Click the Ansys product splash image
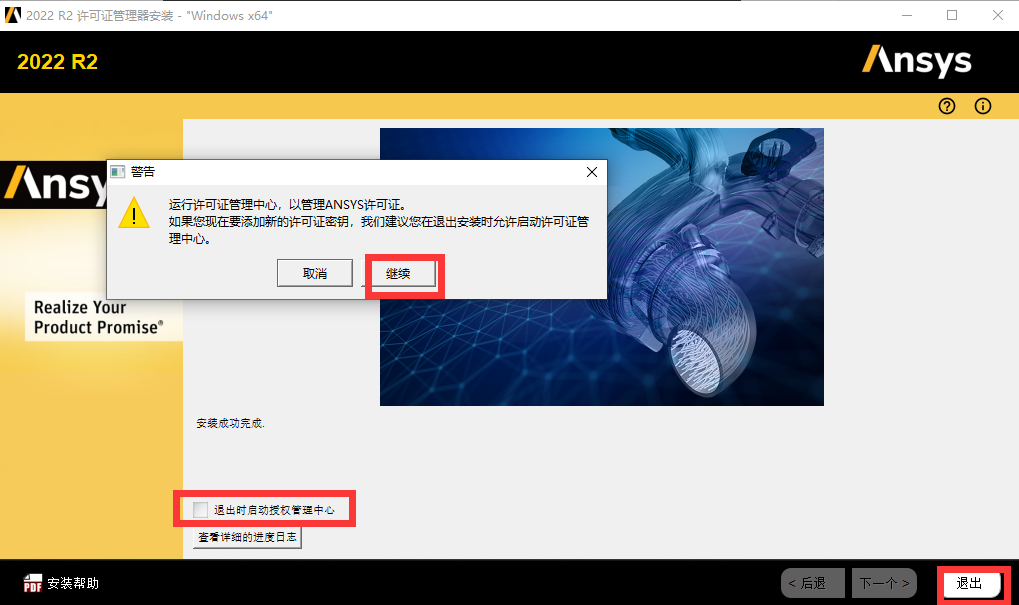The width and height of the screenshot is (1019, 605). 602,267
